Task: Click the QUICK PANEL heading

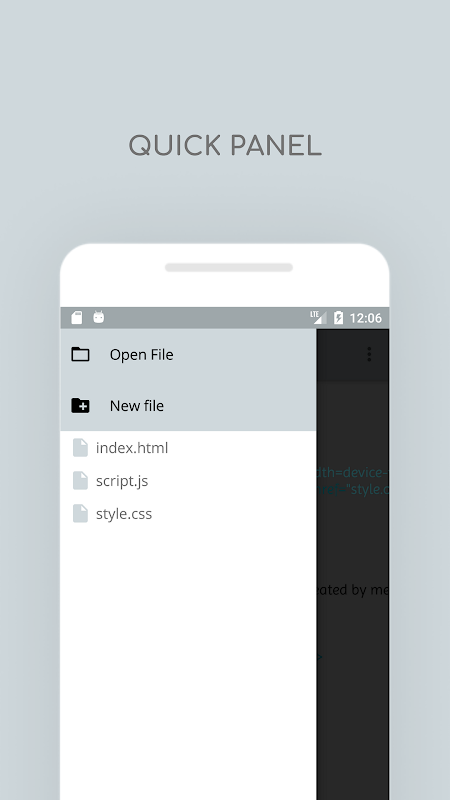Action: click(225, 146)
